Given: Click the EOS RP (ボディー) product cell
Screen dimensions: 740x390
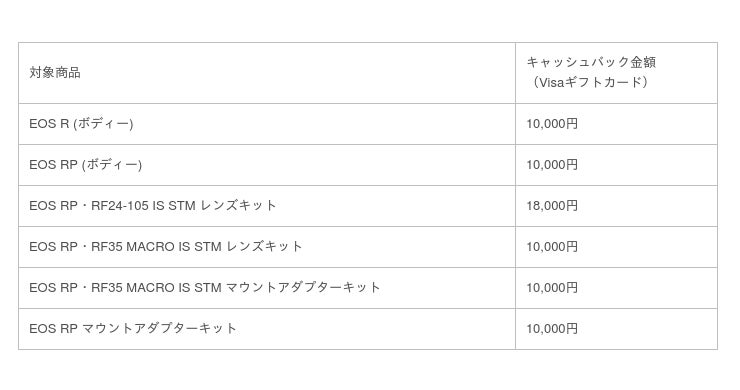Looking at the screenshot, I should click(x=267, y=165).
